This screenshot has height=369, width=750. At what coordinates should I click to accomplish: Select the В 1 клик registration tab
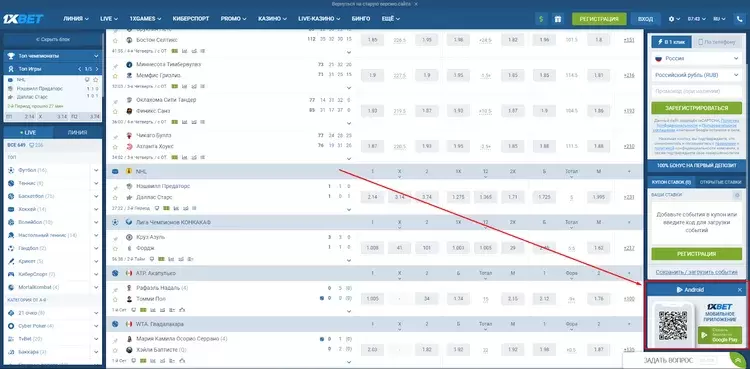pos(672,42)
